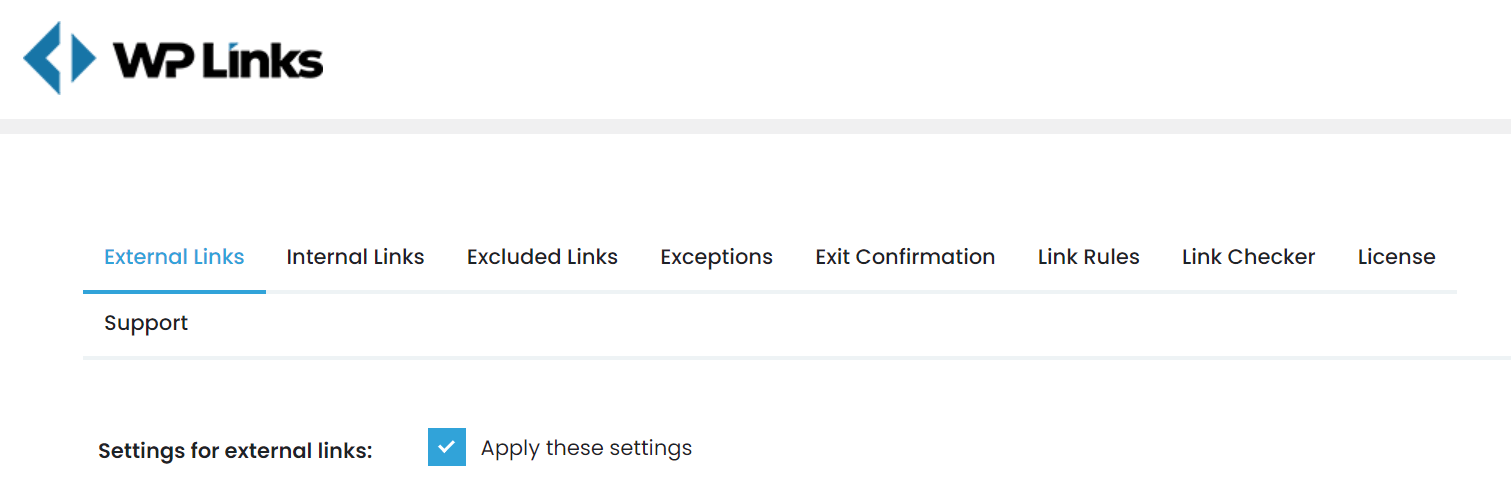Viewport: 1511px width, 492px height.
Task: Switch to the Internal Links tab
Action: click(x=355, y=257)
